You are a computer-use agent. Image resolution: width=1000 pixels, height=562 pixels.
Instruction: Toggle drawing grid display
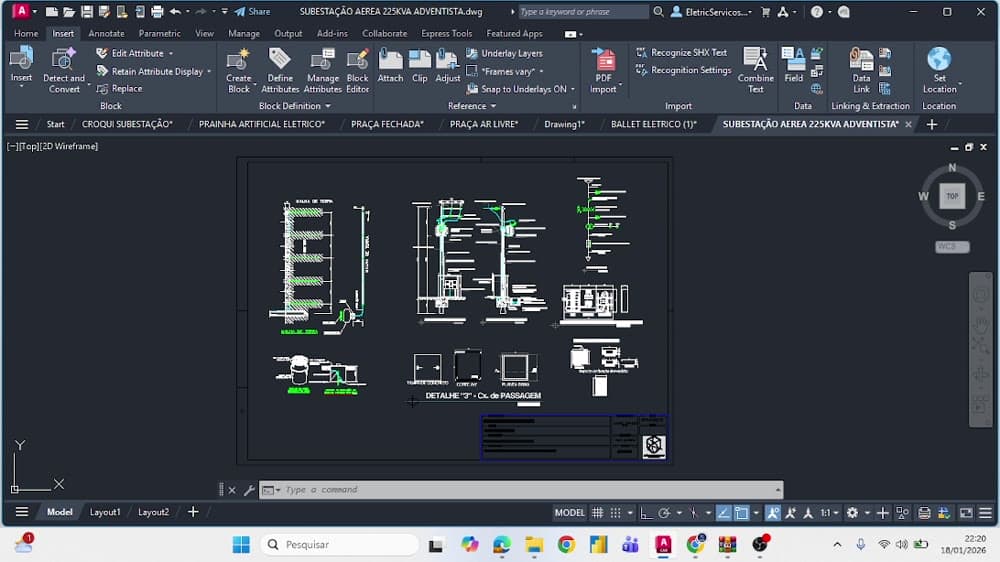598,512
